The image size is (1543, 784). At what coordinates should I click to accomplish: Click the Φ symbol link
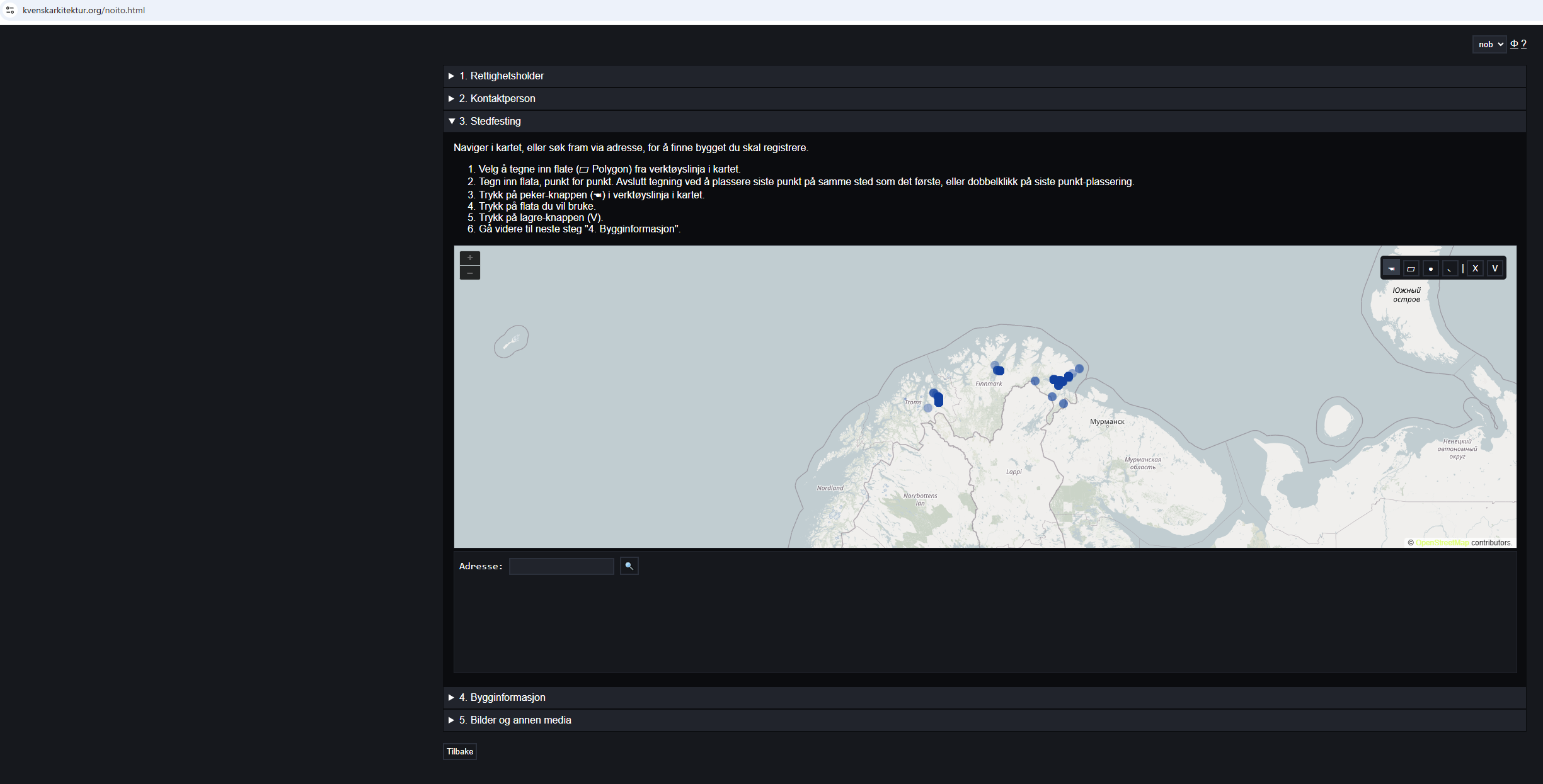[1514, 44]
